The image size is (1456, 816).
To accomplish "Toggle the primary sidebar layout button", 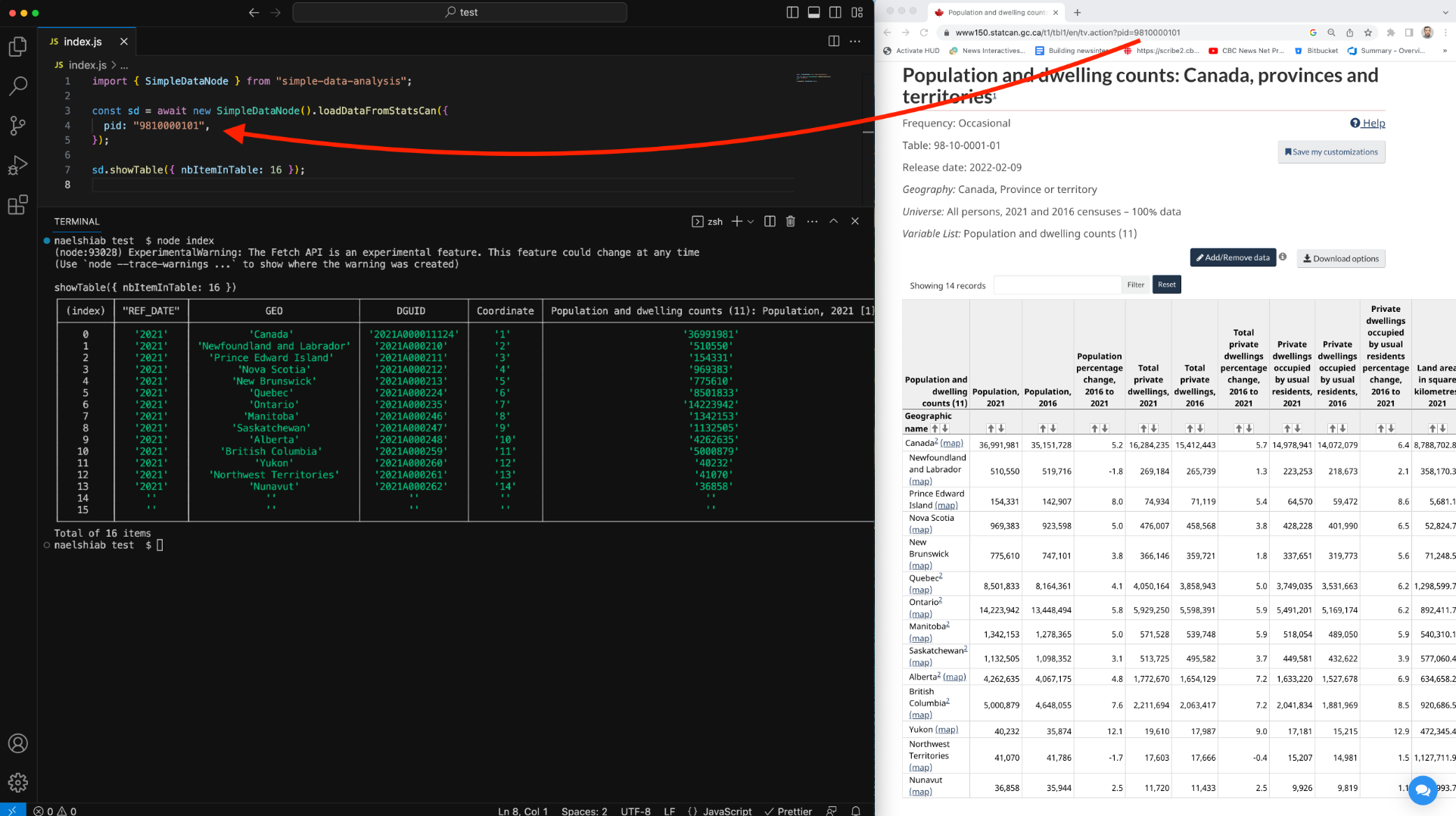I will tap(792, 12).
